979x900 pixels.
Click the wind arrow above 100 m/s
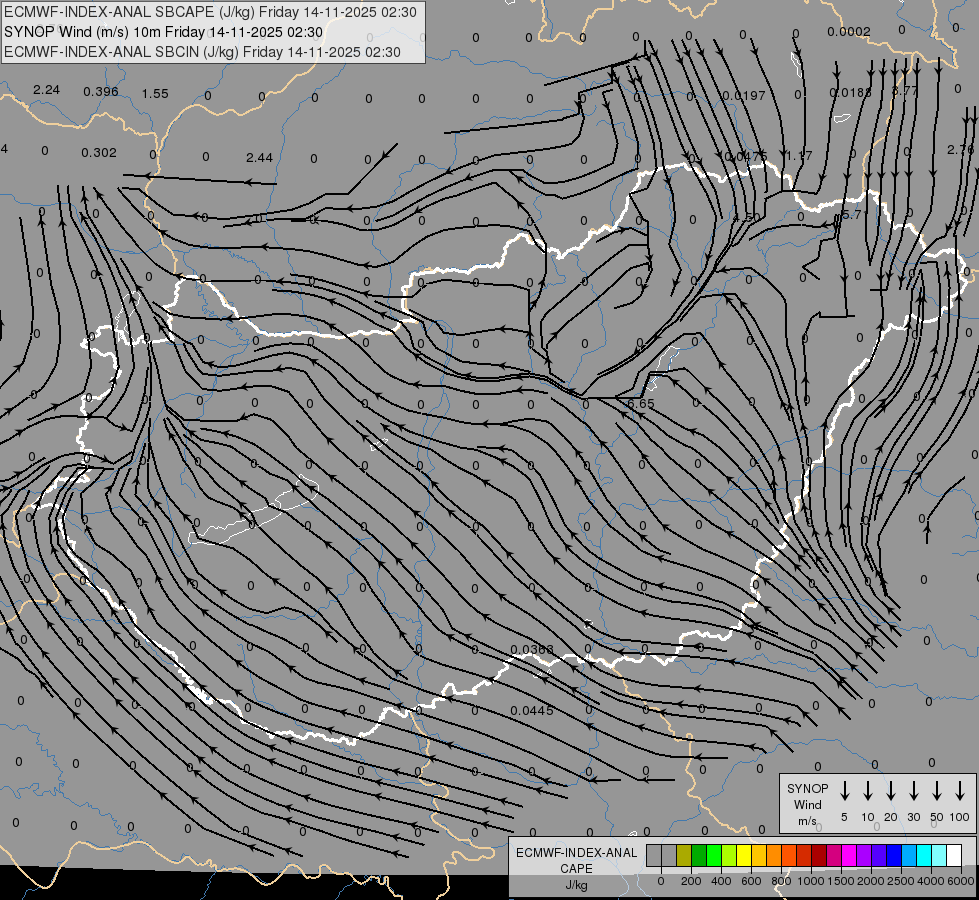tap(960, 791)
